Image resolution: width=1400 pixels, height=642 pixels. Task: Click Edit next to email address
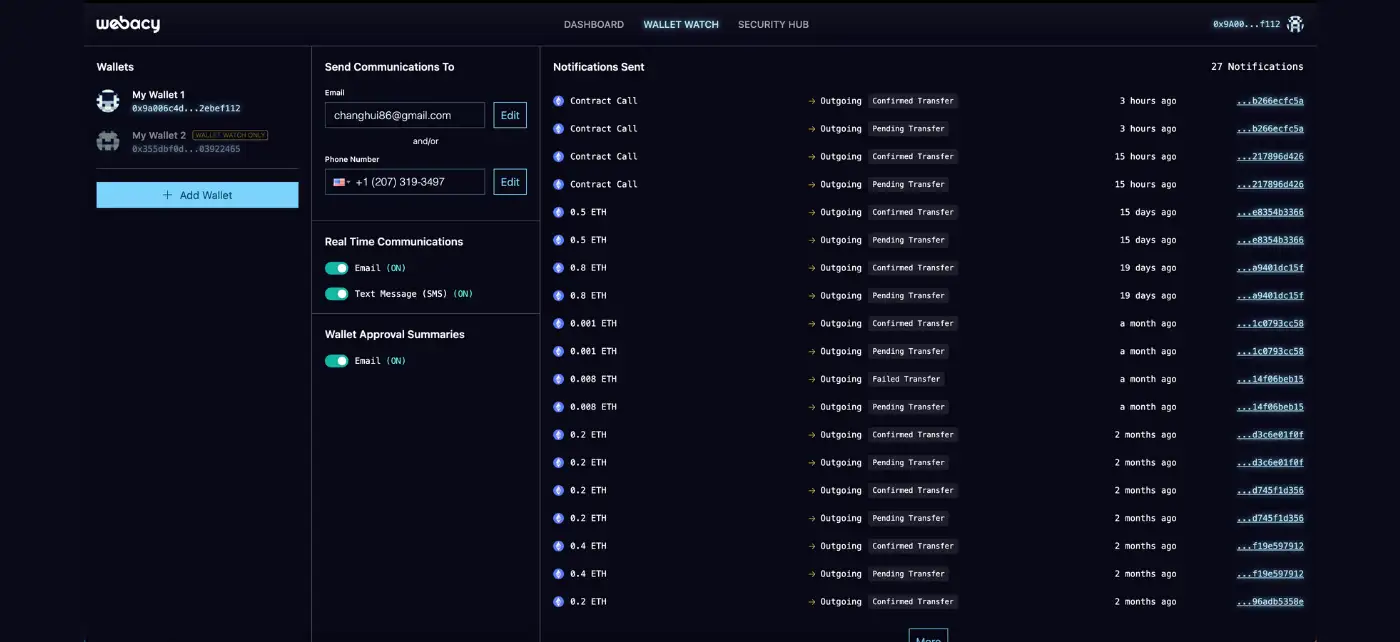pos(510,115)
